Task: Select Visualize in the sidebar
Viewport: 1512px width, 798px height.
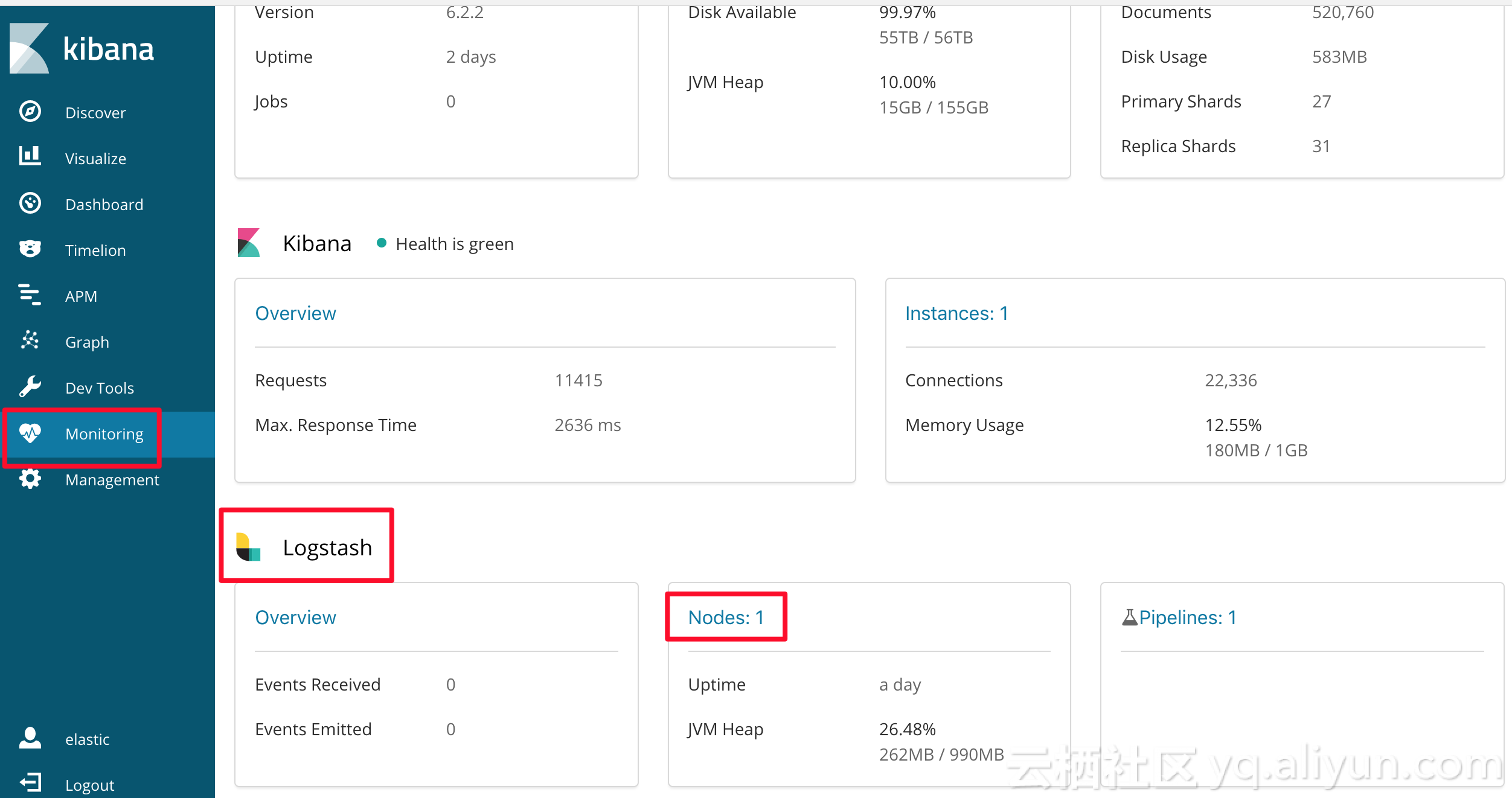Action: (x=95, y=159)
